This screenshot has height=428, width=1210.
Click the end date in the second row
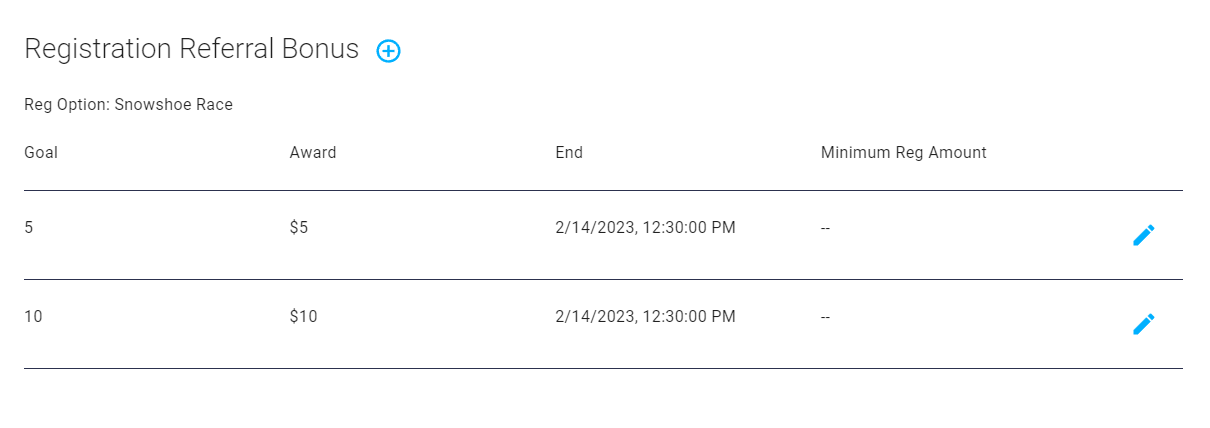click(645, 317)
